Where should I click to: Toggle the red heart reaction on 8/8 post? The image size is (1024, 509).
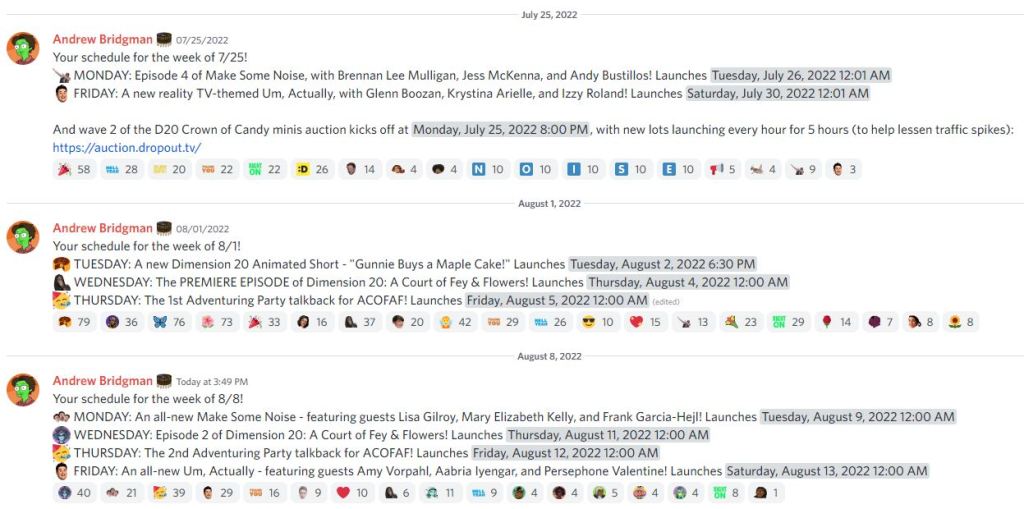tap(352, 493)
